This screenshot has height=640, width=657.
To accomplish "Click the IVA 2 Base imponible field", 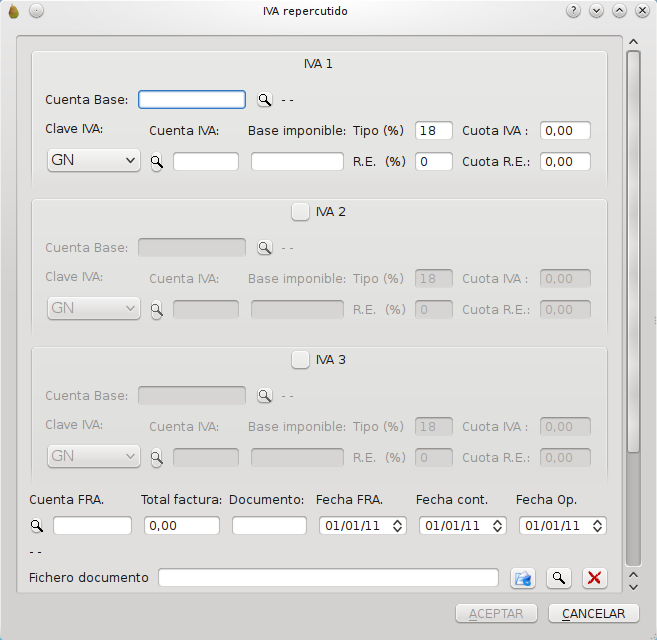I will (x=297, y=310).
